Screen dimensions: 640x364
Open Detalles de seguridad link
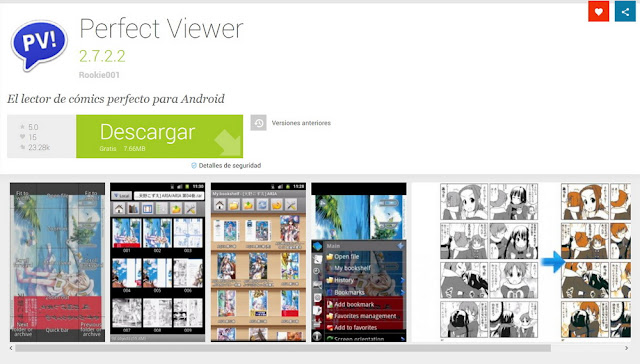230,165
